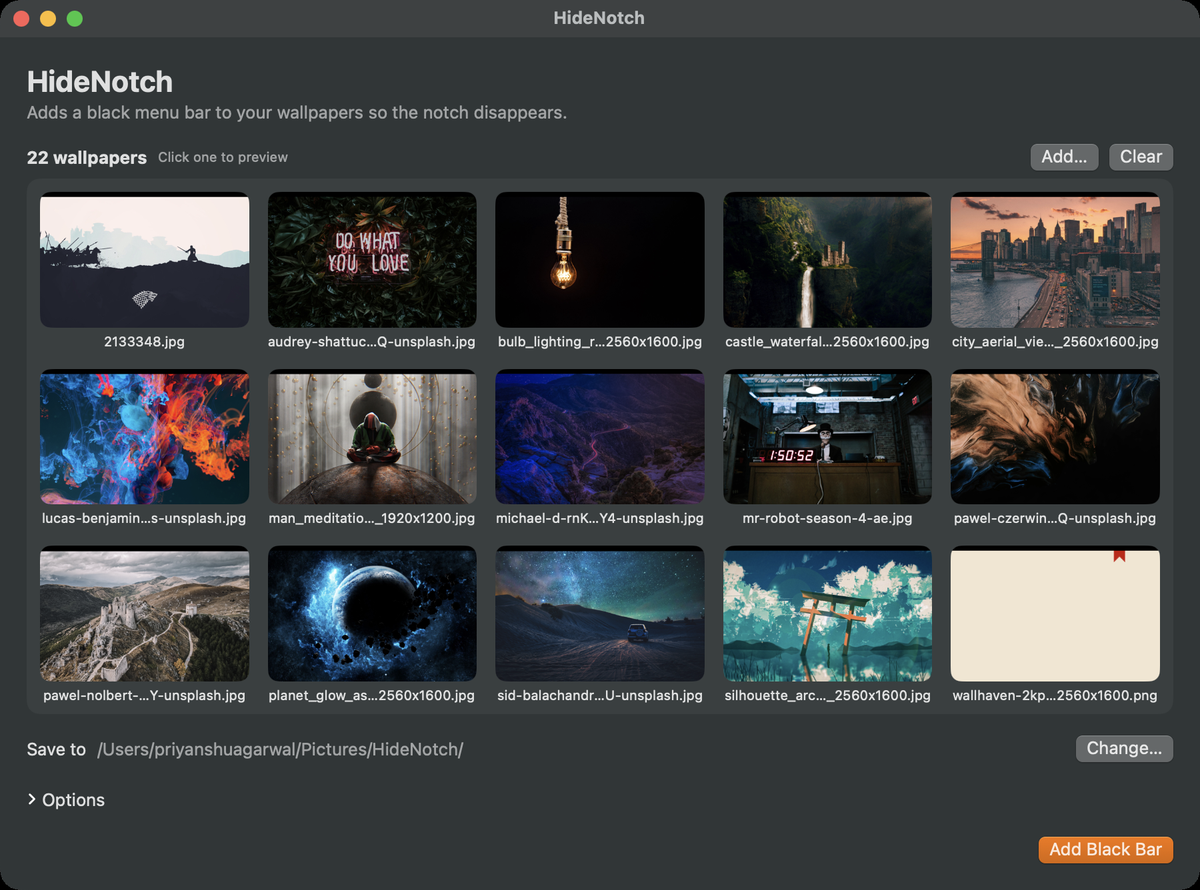1200x890 pixels.
Task: Click the HideNotch heading text
Action: (x=100, y=82)
